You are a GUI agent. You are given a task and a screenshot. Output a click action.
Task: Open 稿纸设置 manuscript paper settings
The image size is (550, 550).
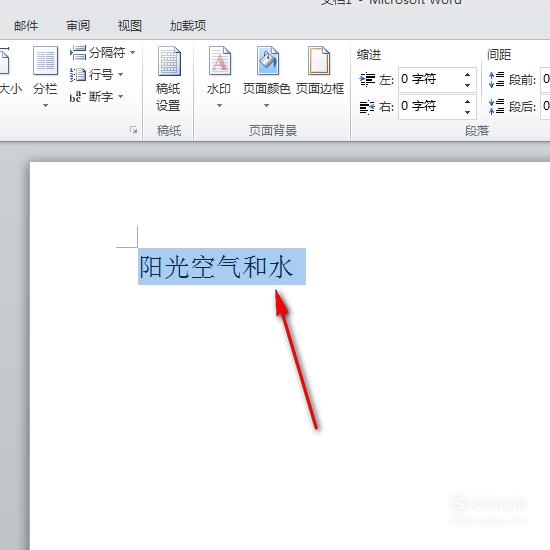[x=169, y=79]
